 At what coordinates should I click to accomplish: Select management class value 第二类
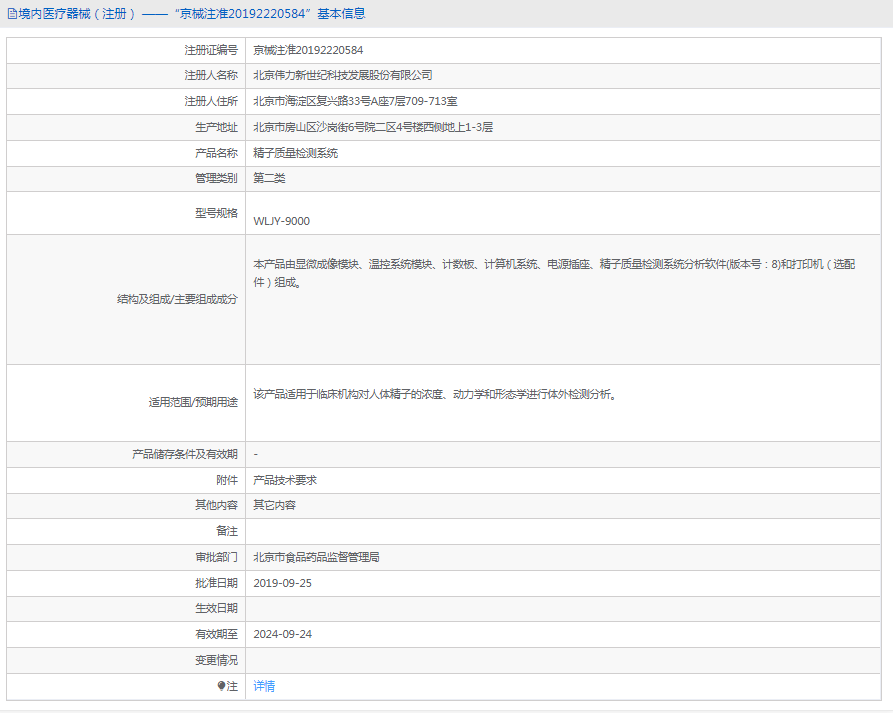pyautogui.click(x=269, y=178)
